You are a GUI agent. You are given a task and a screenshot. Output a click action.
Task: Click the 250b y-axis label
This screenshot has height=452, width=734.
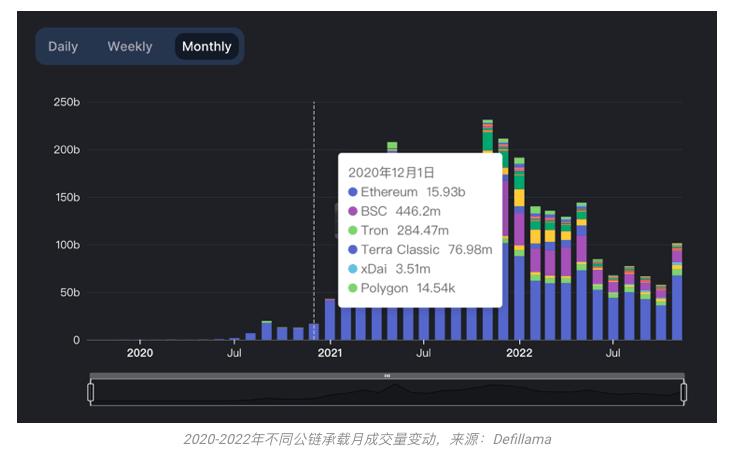[x=66, y=102]
